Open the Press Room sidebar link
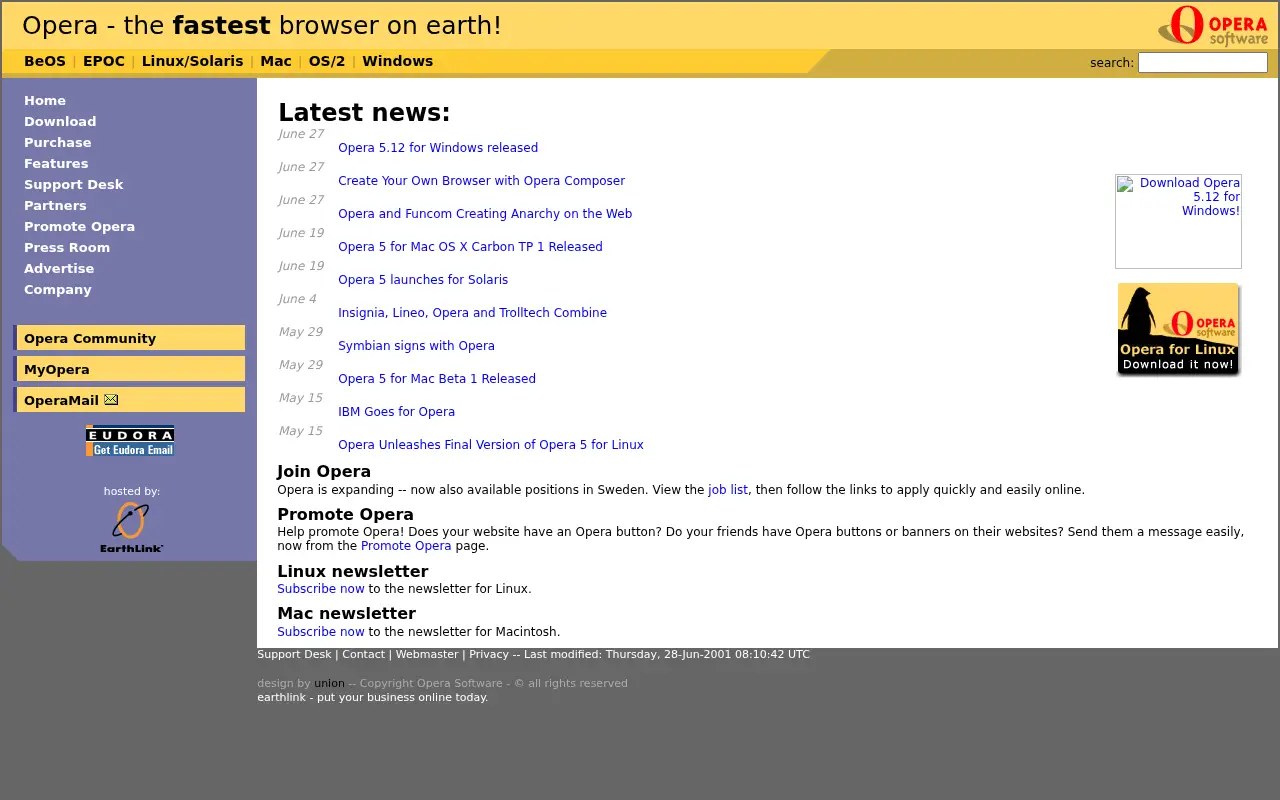1280x800 pixels. [x=67, y=248]
